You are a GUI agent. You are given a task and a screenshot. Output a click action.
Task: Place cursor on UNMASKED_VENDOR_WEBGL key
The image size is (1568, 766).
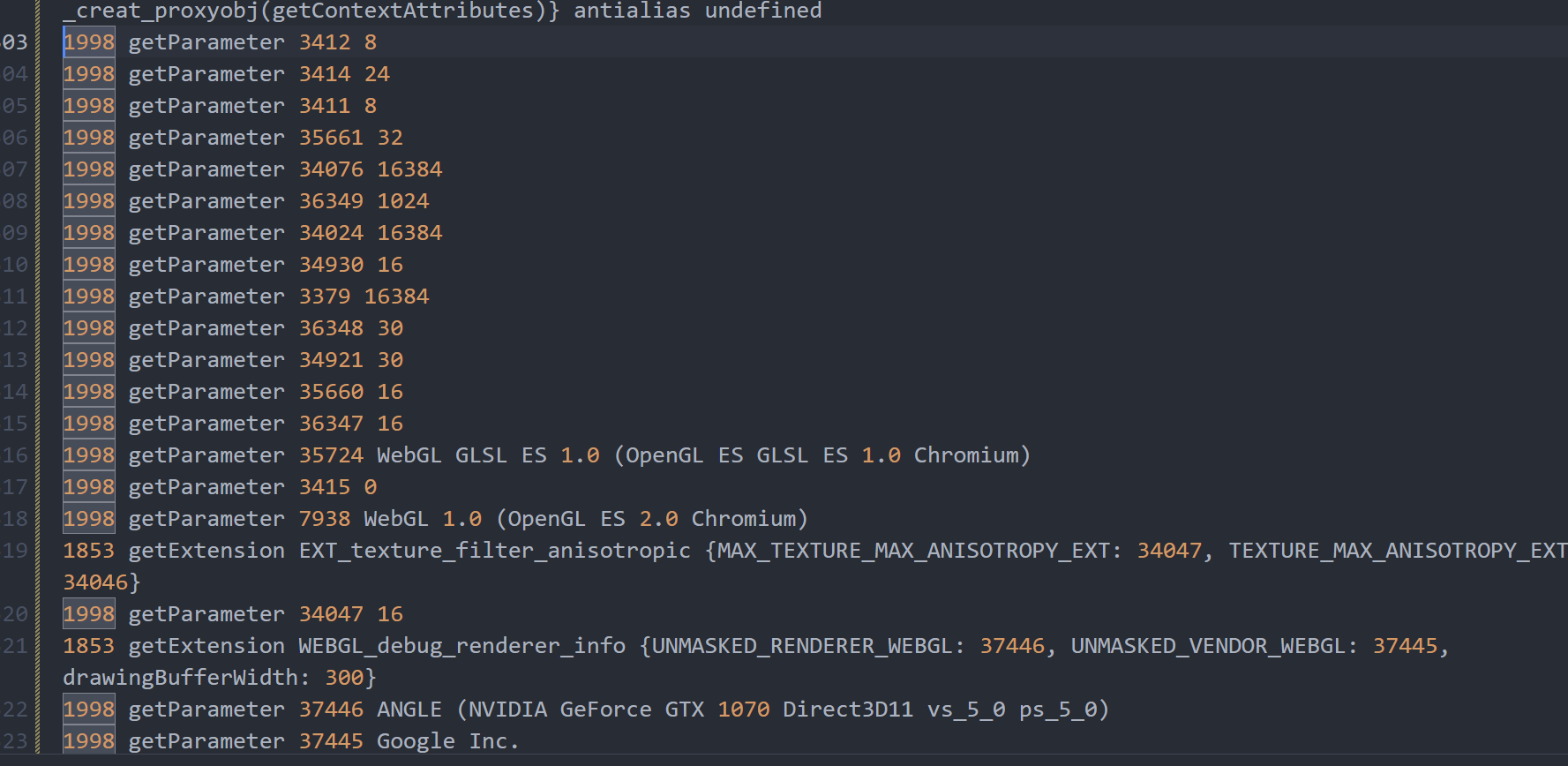tap(1207, 646)
